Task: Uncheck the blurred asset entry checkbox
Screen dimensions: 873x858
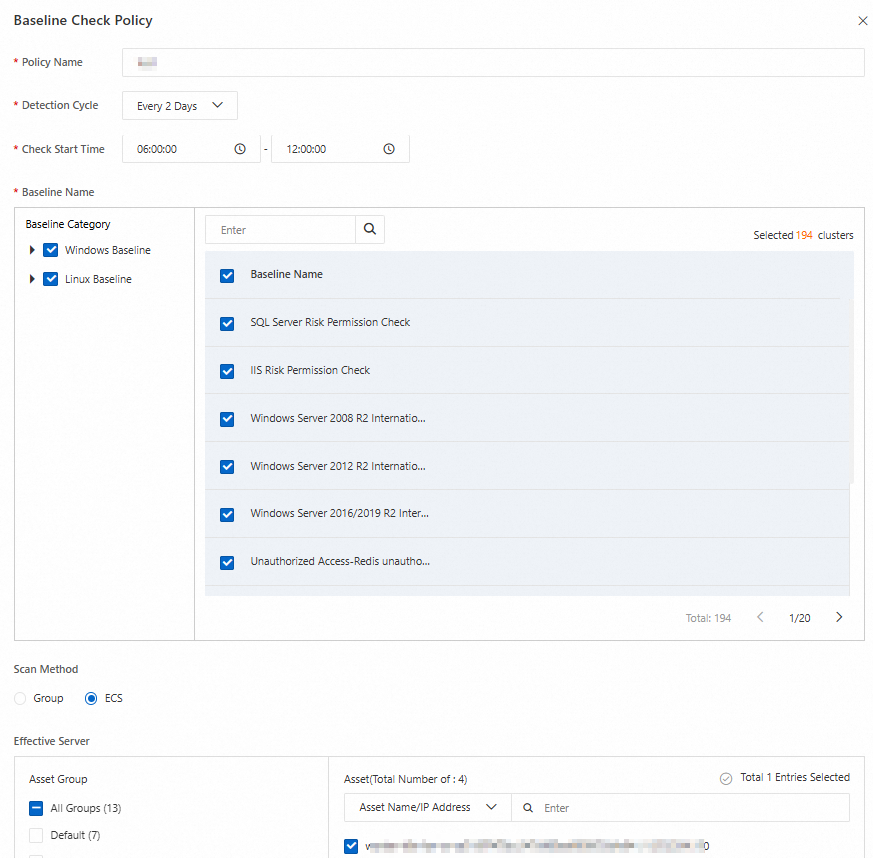Action: pyautogui.click(x=351, y=846)
